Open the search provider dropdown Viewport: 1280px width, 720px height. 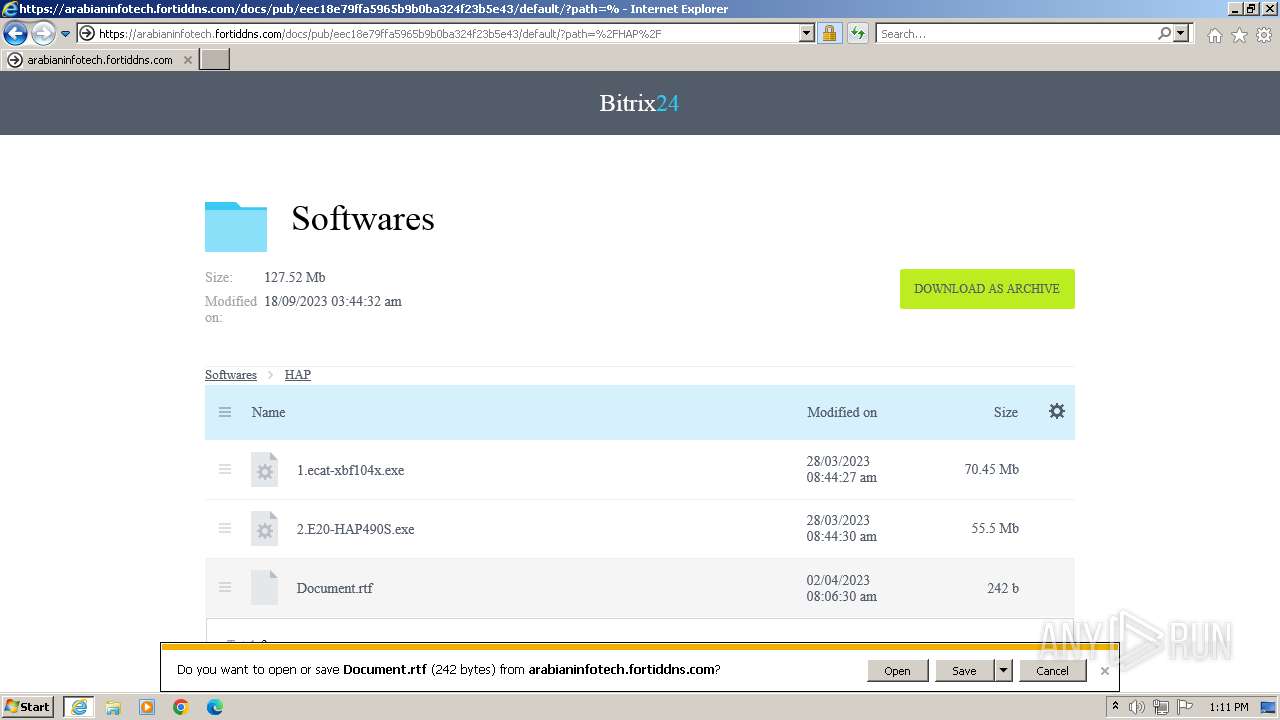1181,34
